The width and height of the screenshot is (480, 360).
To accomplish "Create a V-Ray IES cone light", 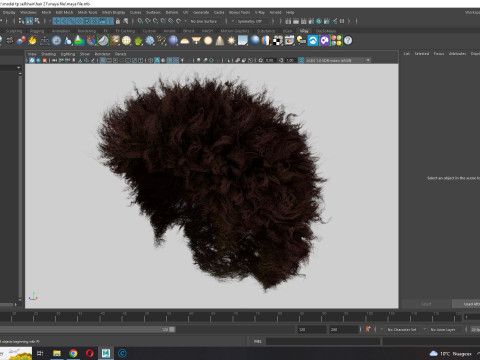I will (x=220, y=41).
